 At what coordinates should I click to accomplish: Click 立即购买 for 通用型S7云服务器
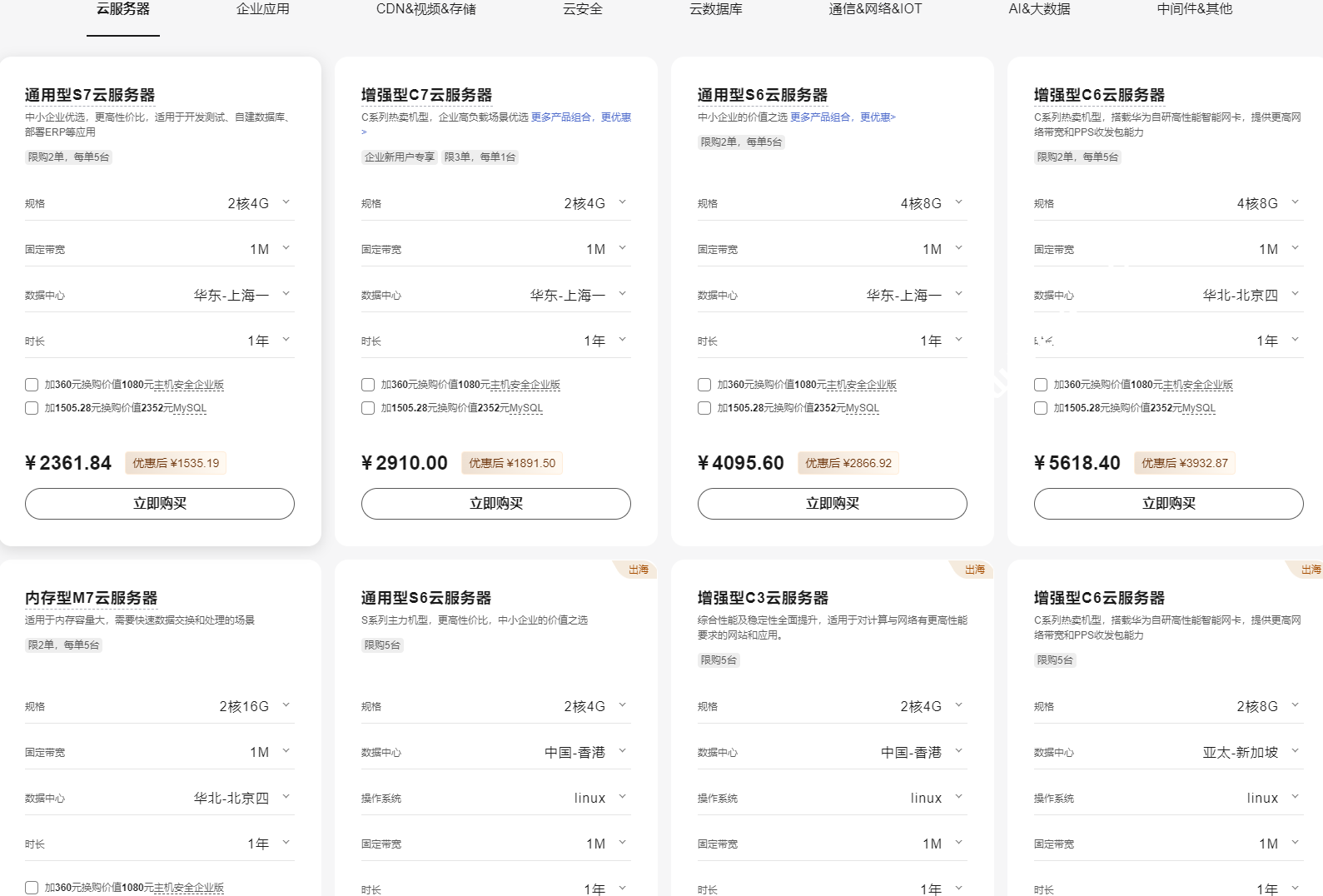tap(160, 504)
